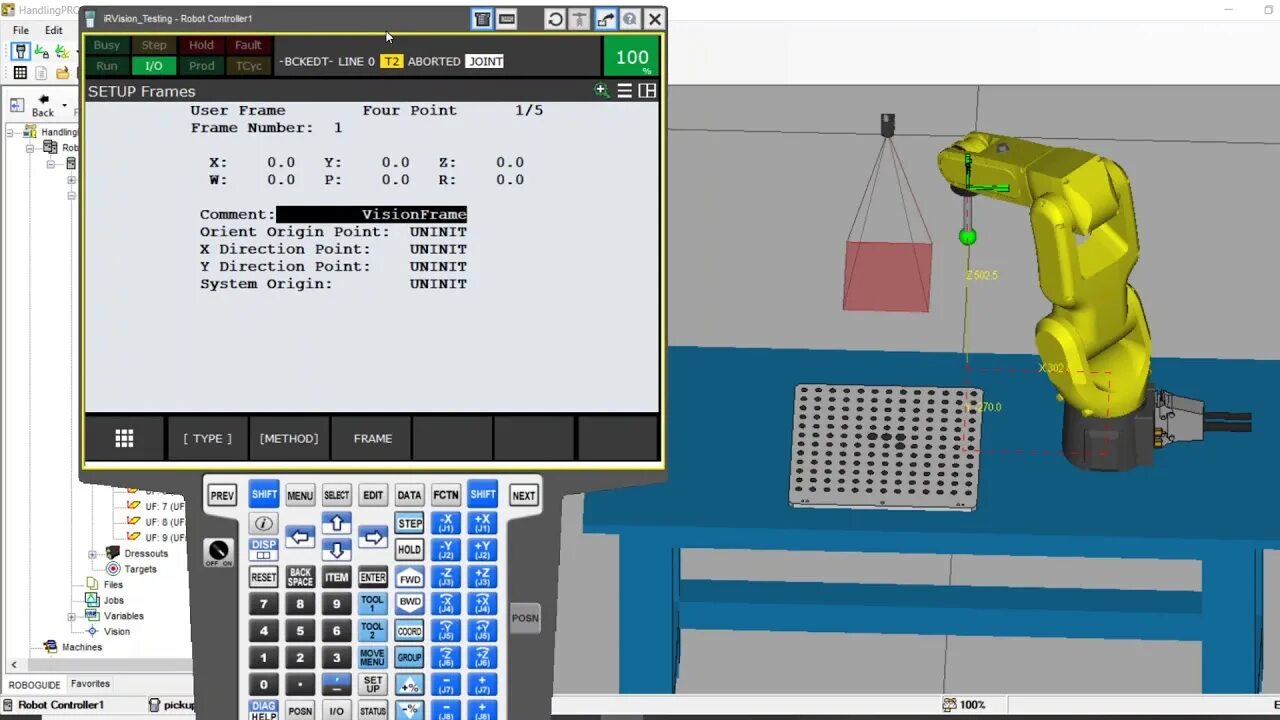Screen dimensions: 1280x720
Task: Click the side POSN button on the pendant
Action: click(x=525, y=618)
